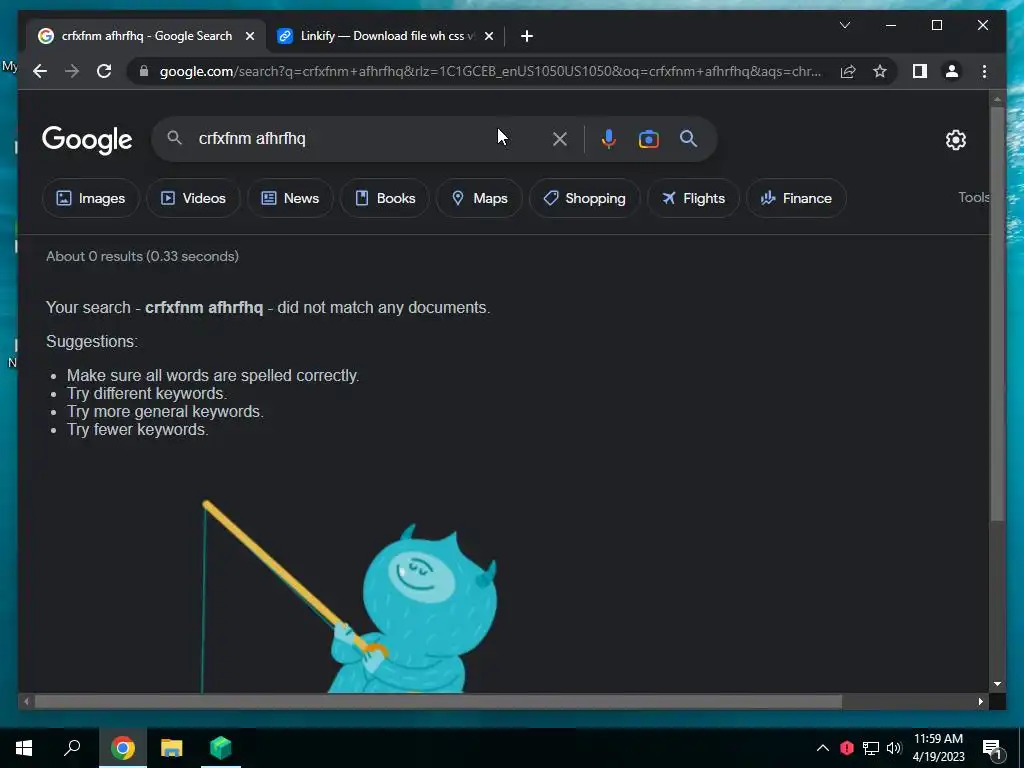Switch to the Linkify Download file tab
Screen dimensions: 1024x768
[x=385, y=36]
